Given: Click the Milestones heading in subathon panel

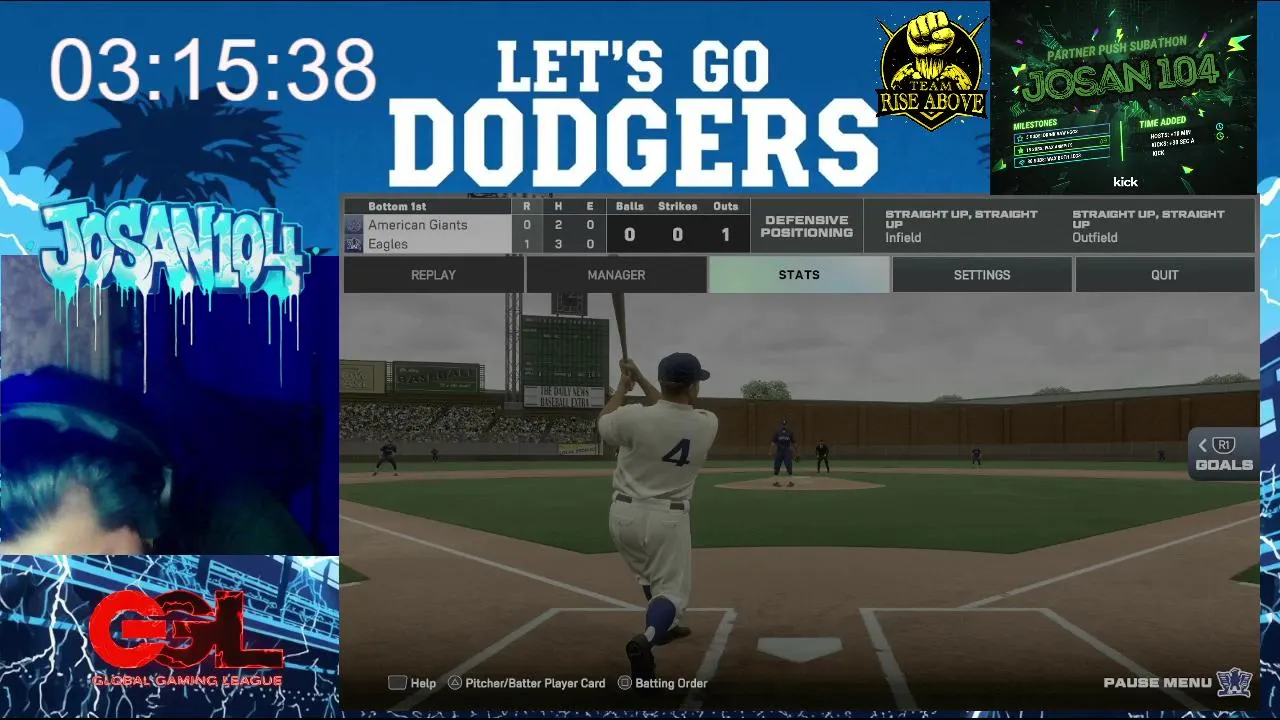Looking at the screenshot, I should (x=1035, y=124).
